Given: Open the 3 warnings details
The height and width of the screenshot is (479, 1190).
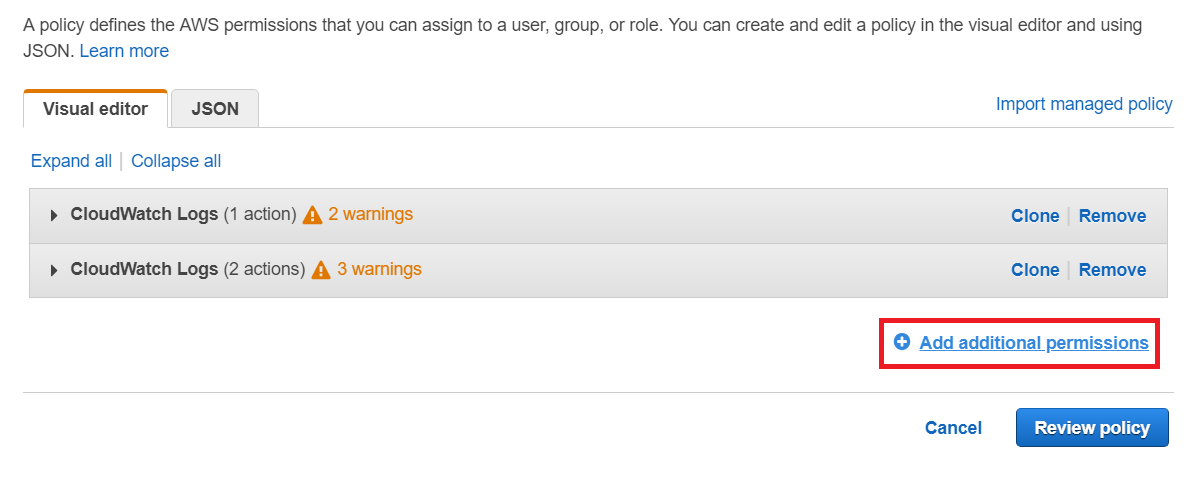Looking at the screenshot, I should coord(379,269).
